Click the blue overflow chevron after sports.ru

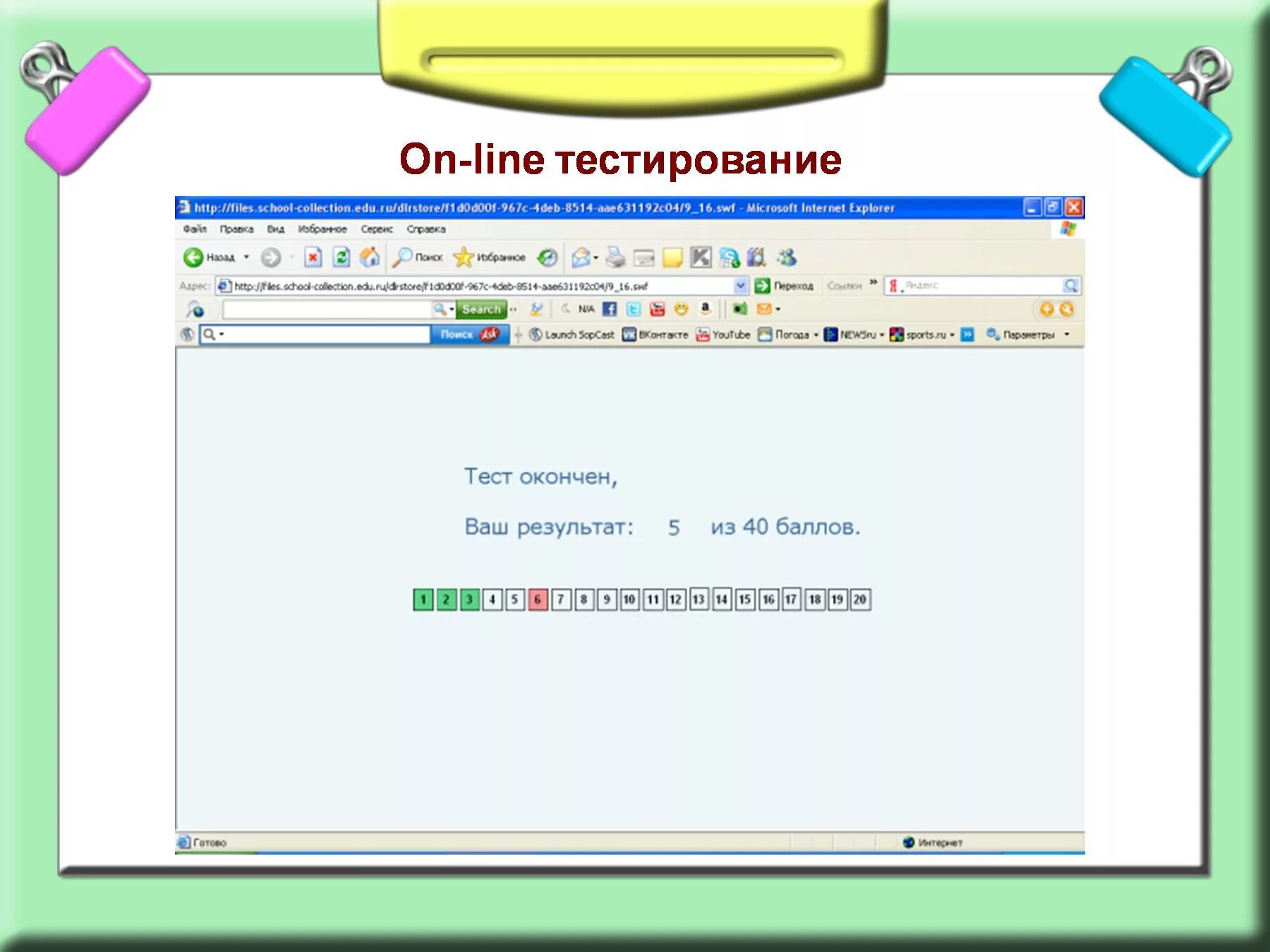coord(967,335)
